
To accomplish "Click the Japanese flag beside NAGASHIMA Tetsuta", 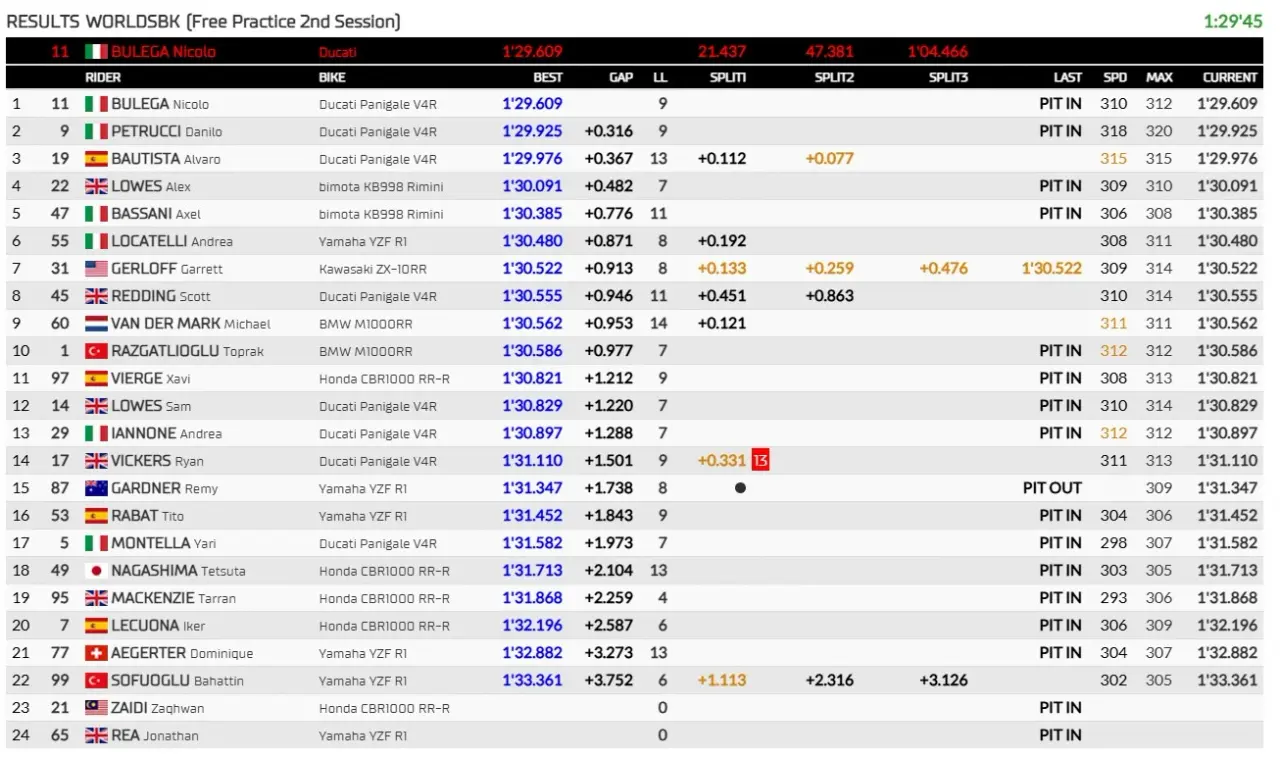I will (96, 571).
